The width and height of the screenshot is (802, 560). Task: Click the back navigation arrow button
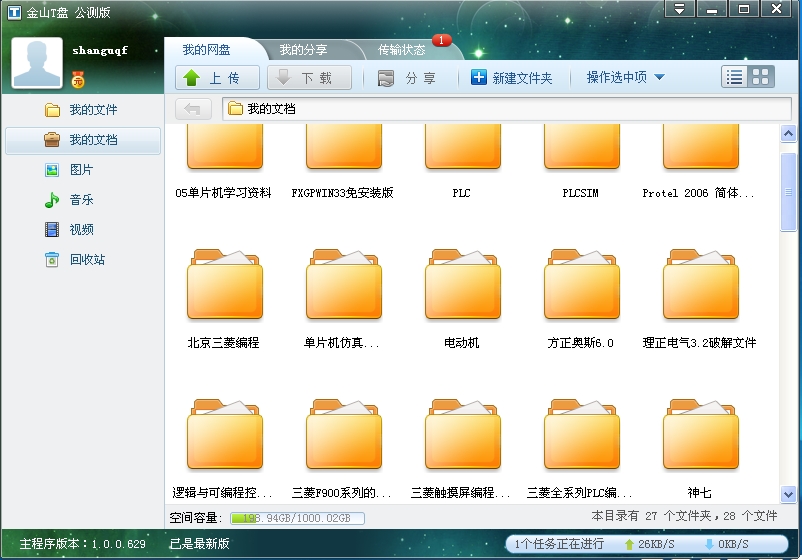click(192, 109)
